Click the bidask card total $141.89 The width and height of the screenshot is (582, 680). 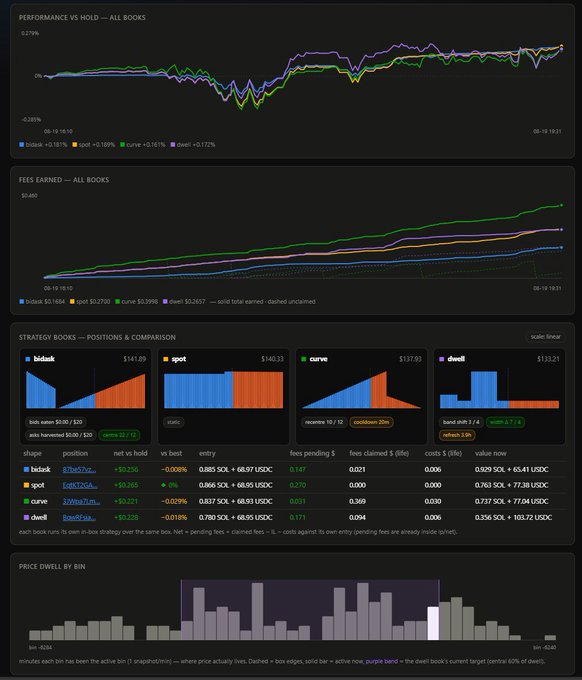[134, 359]
